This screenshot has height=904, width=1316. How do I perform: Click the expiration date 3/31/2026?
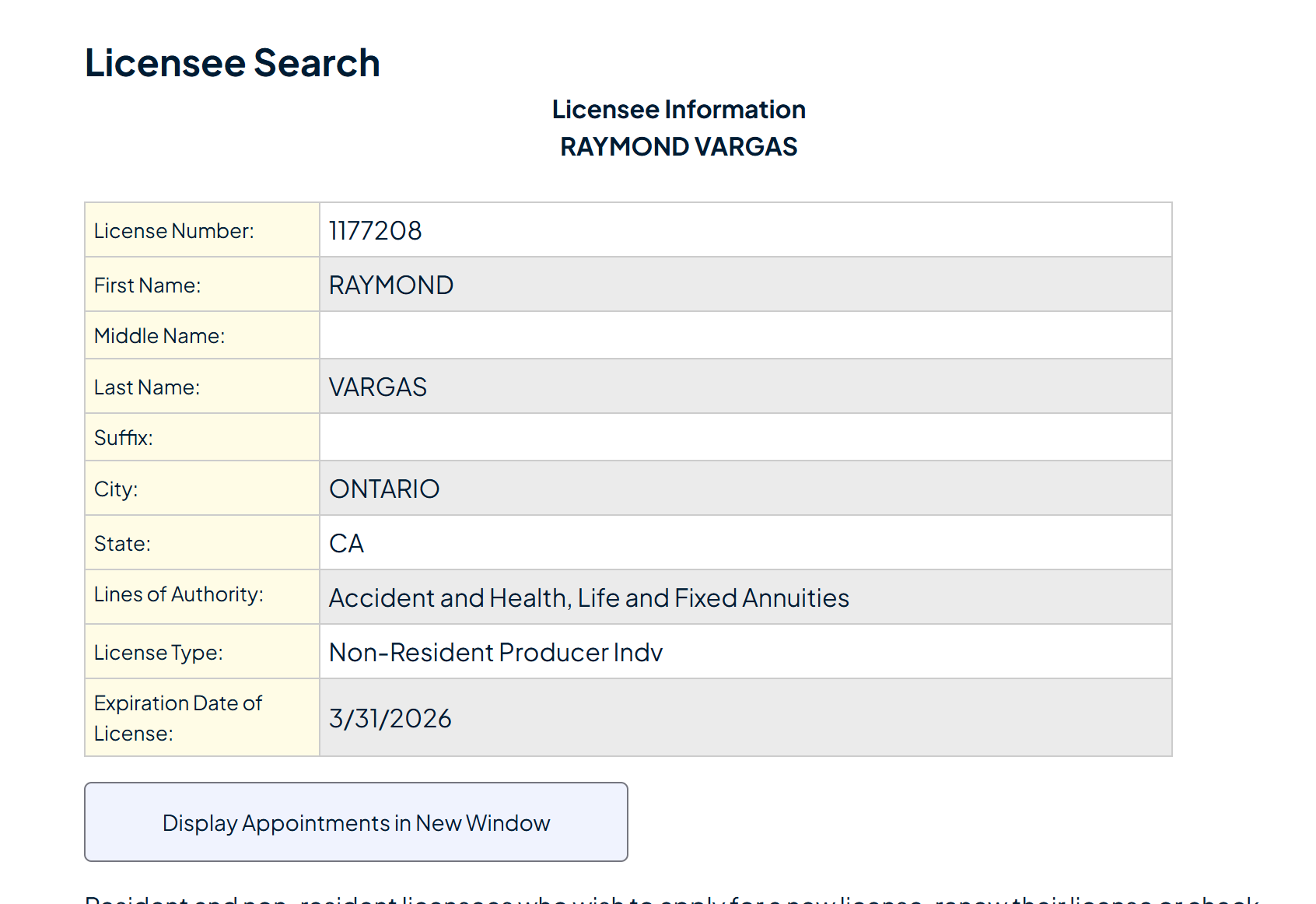click(x=390, y=719)
